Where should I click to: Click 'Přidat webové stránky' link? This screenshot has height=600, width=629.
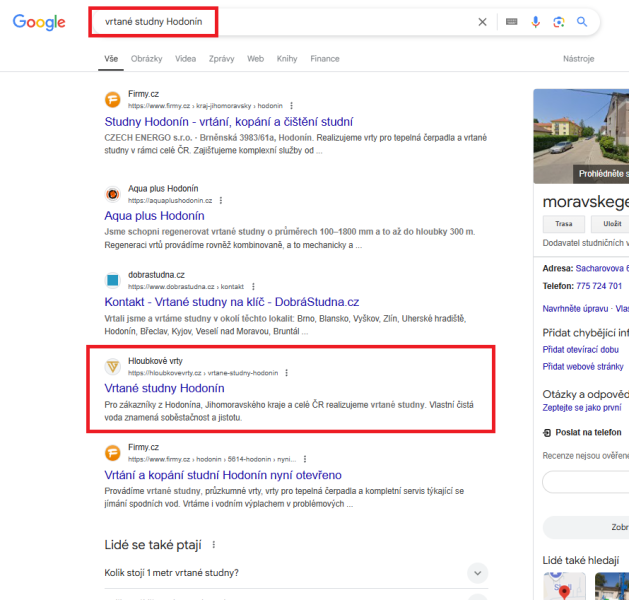point(583,367)
